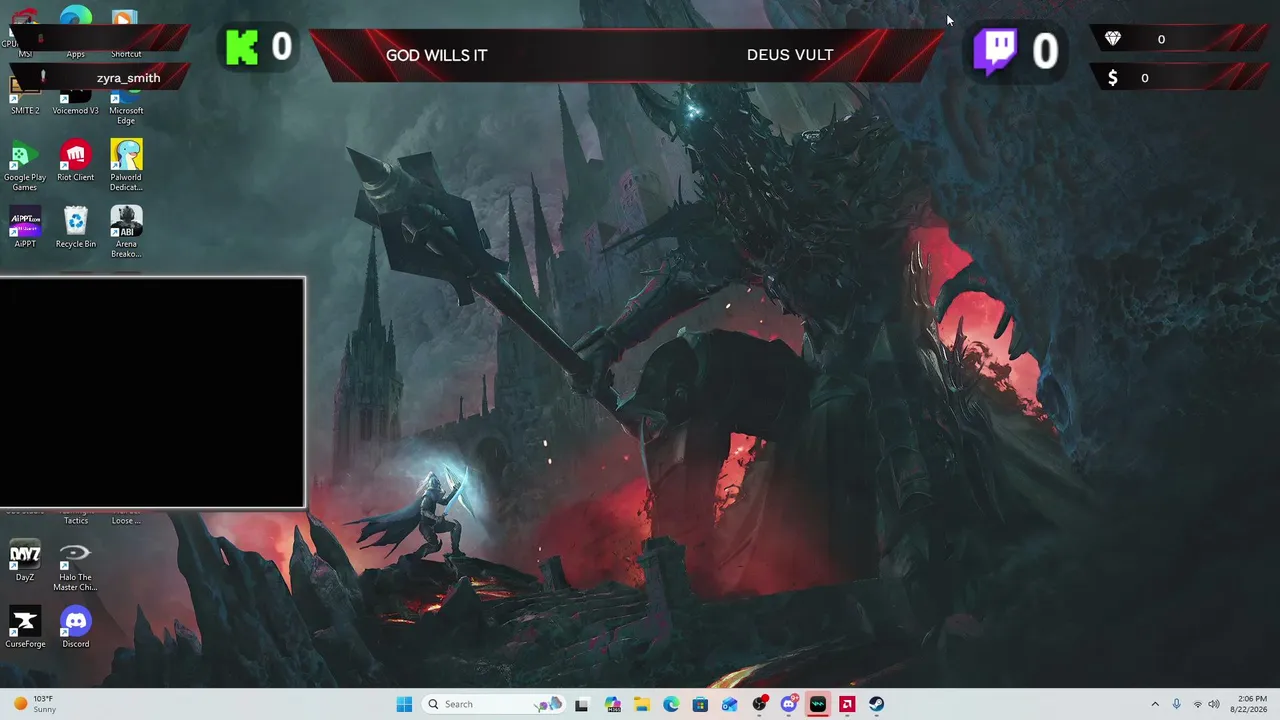This screenshot has width=1280, height=720.
Task: Click the diamond counter icon in overlay
Action: tap(1113, 39)
